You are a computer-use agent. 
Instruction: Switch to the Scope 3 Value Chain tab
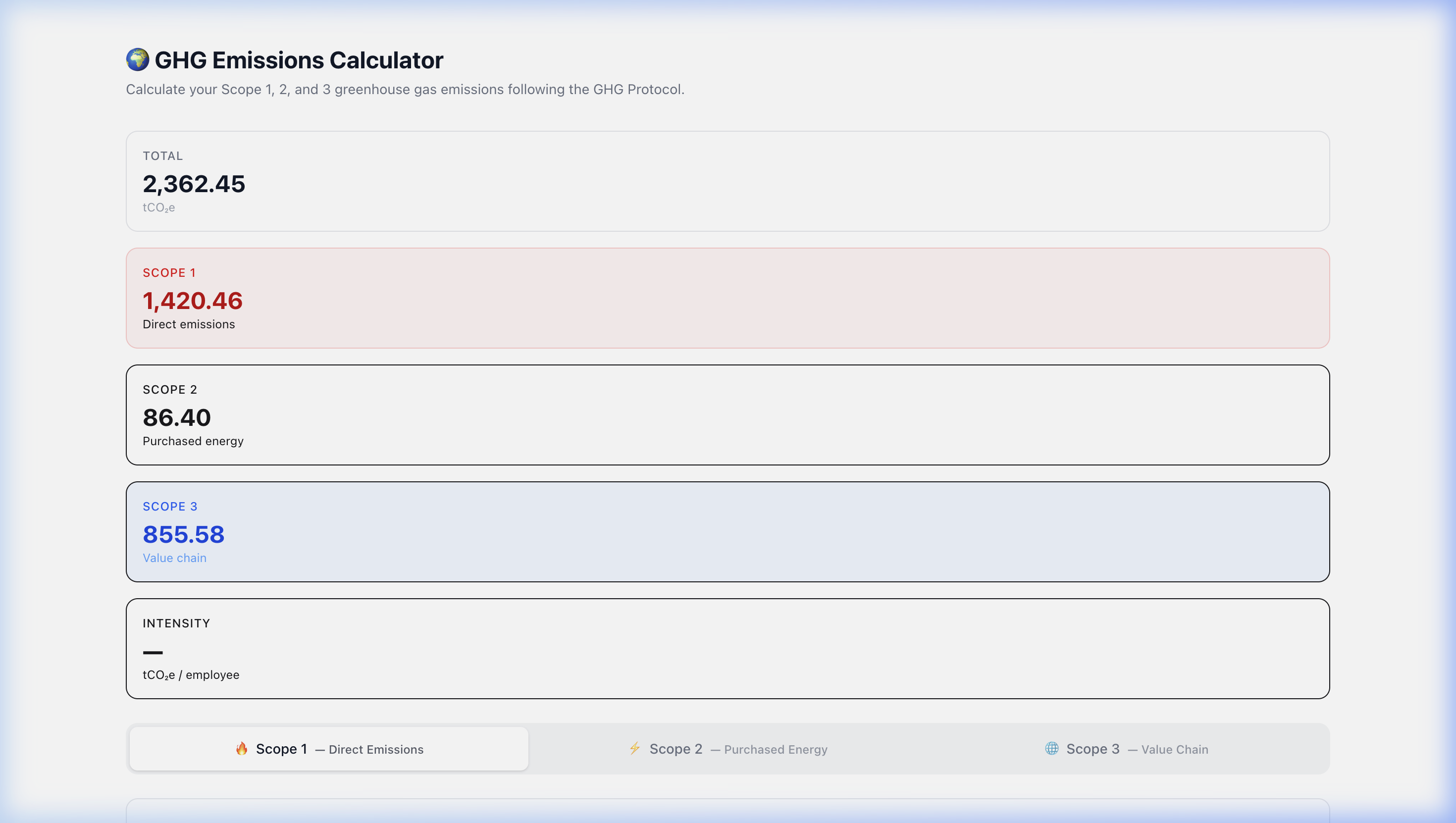click(1127, 748)
